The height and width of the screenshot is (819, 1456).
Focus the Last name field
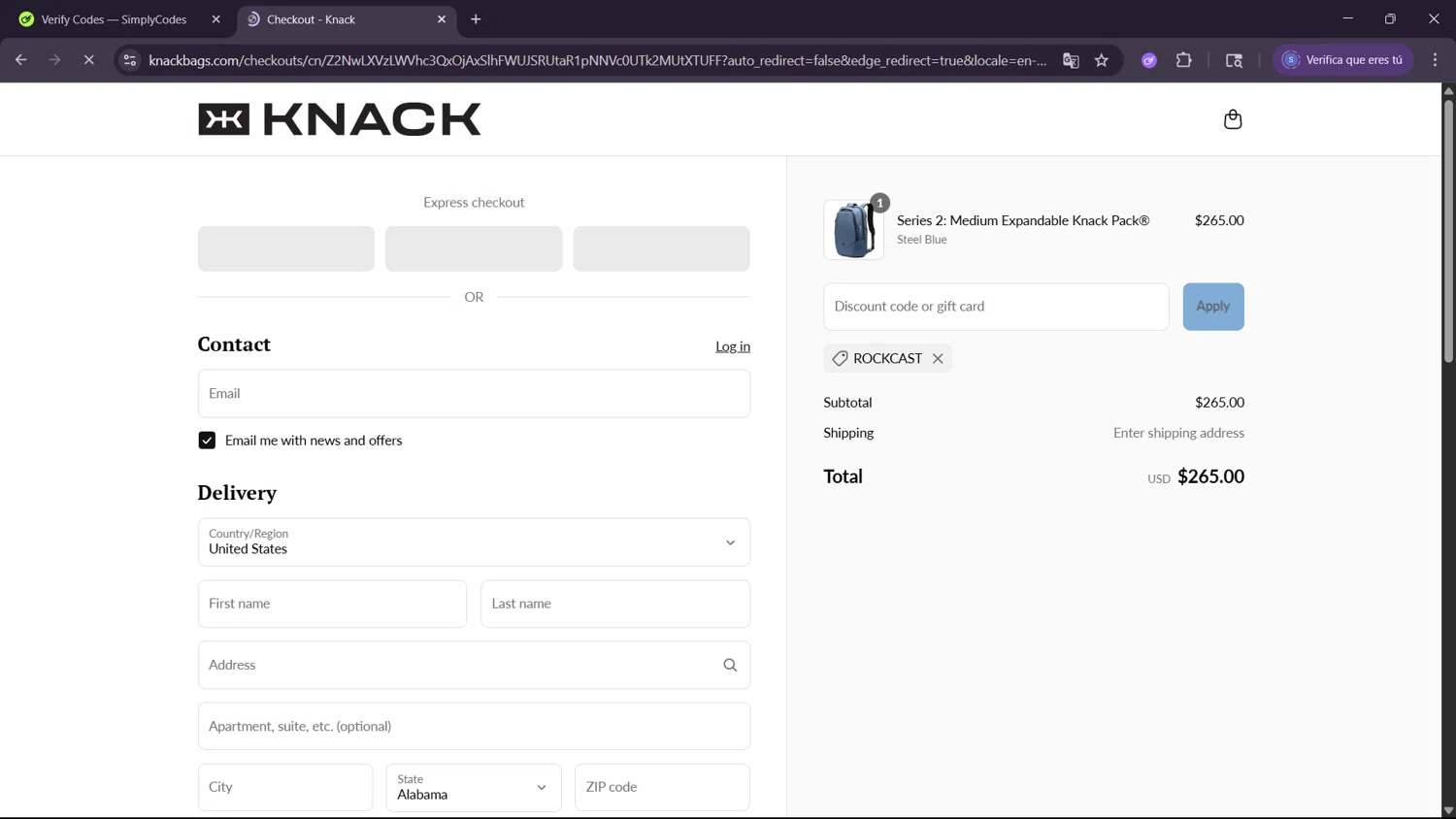[x=615, y=604]
